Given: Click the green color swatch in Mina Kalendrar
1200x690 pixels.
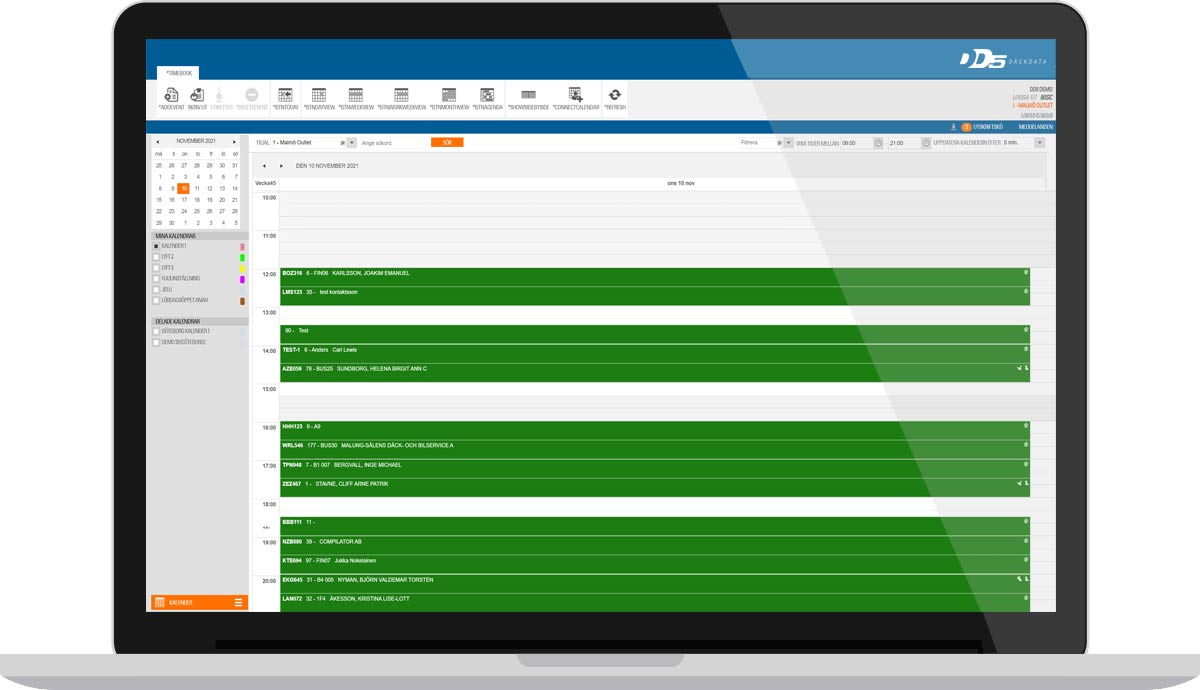Looking at the screenshot, I should 243,257.
